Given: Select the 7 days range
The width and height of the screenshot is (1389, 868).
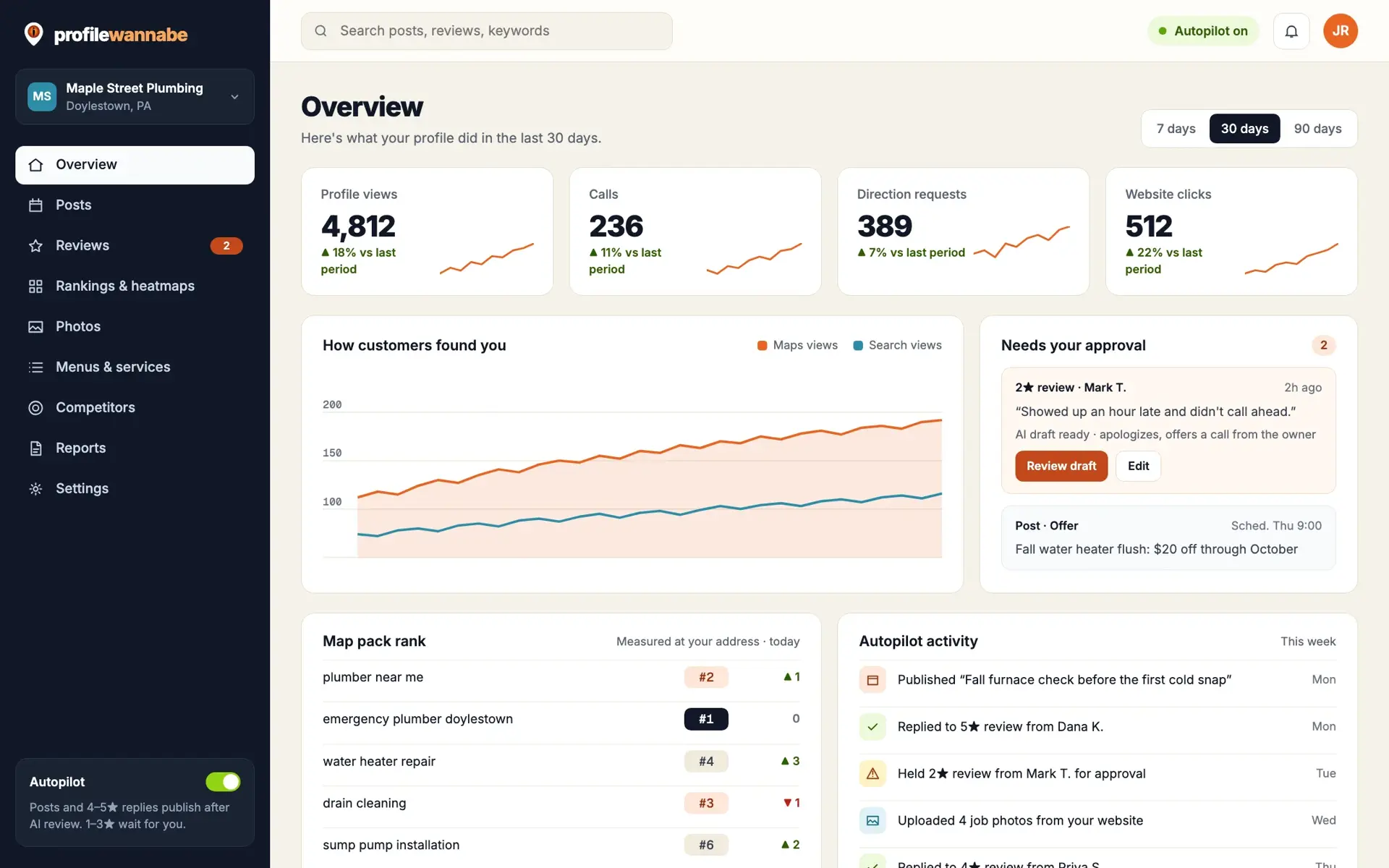Looking at the screenshot, I should 1176,129.
